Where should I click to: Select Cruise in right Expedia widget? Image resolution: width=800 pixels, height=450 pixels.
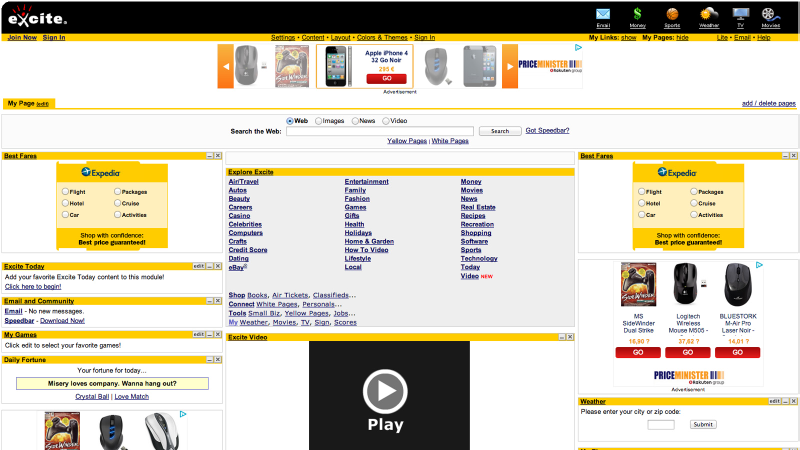coord(694,203)
